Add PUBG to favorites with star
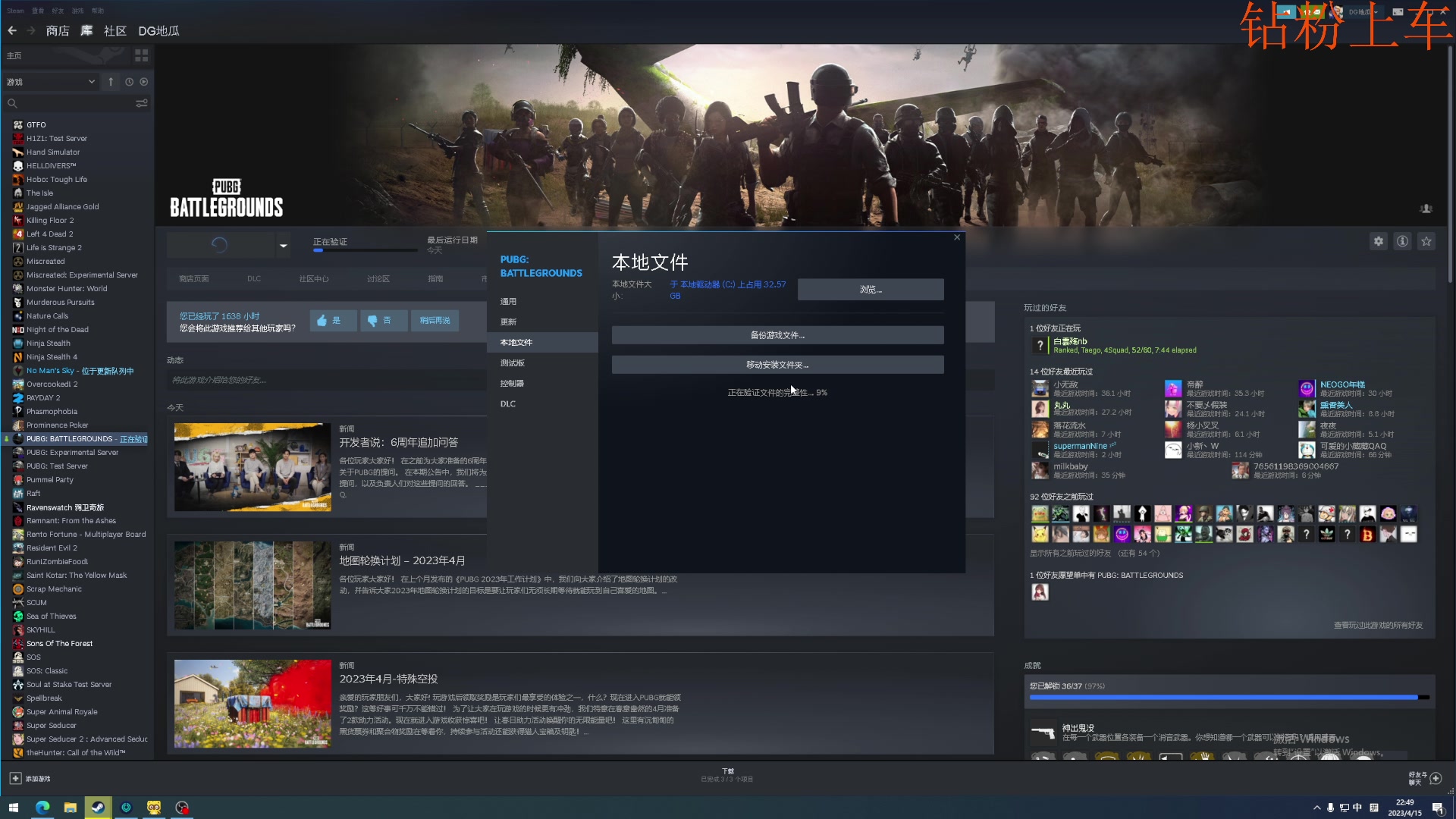The width and height of the screenshot is (1456, 819). tap(1426, 241)
